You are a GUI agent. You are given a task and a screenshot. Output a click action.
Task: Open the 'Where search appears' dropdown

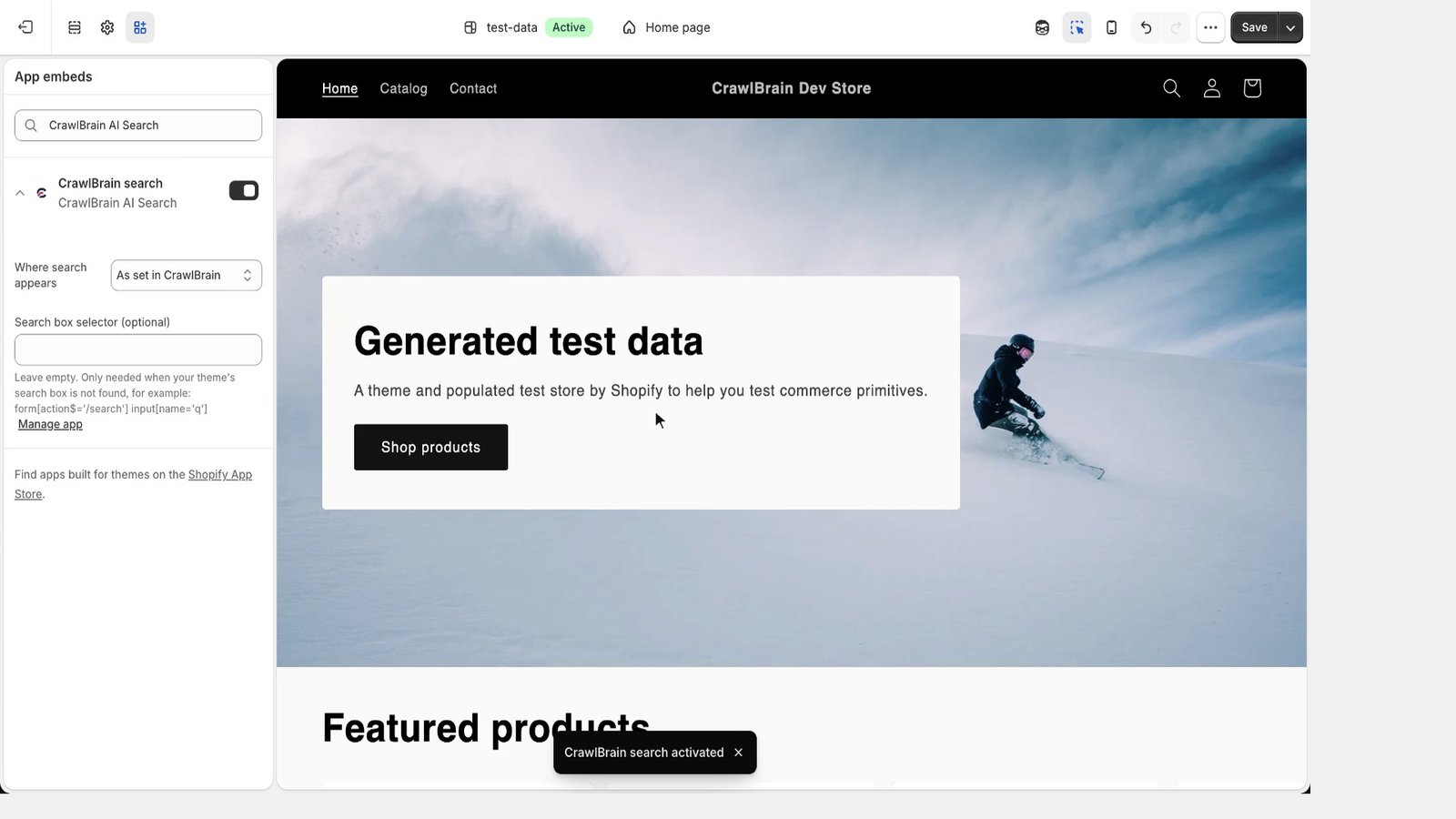[x=187, y=276]
